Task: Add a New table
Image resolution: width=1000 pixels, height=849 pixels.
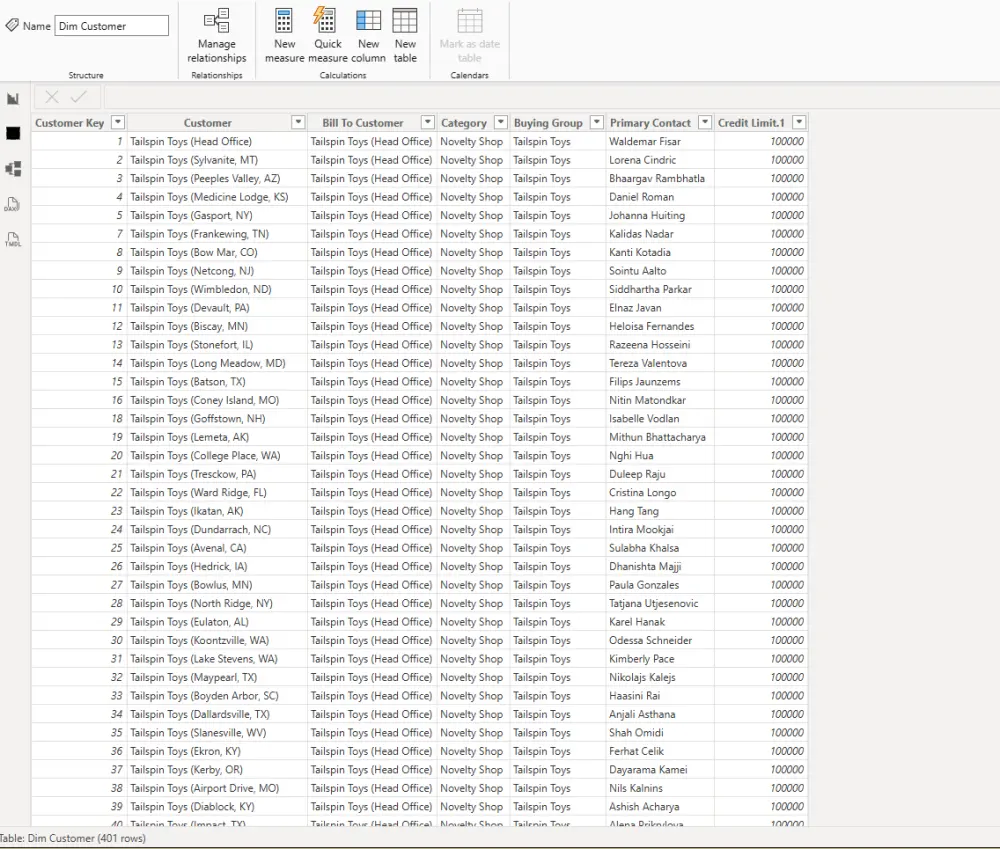Action: [405, 36]
